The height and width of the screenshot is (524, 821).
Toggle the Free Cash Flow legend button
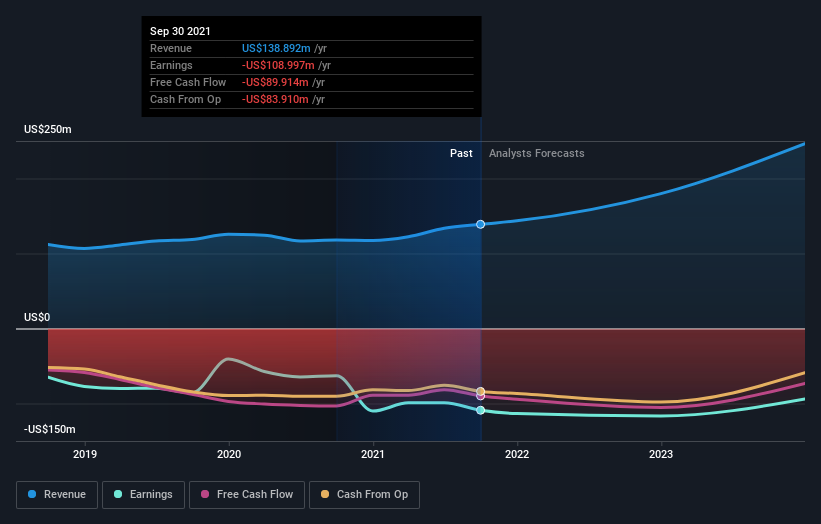(247, 495)
